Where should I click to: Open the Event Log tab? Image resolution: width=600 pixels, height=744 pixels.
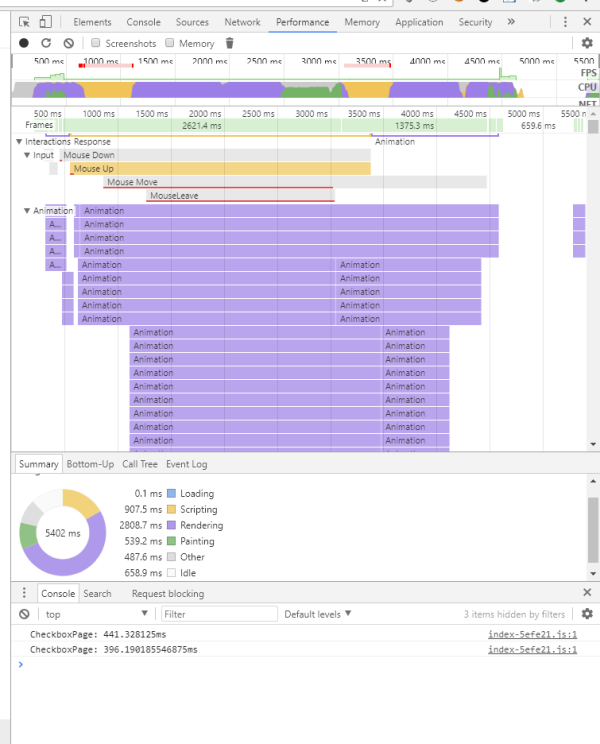(x=186, y=464)
